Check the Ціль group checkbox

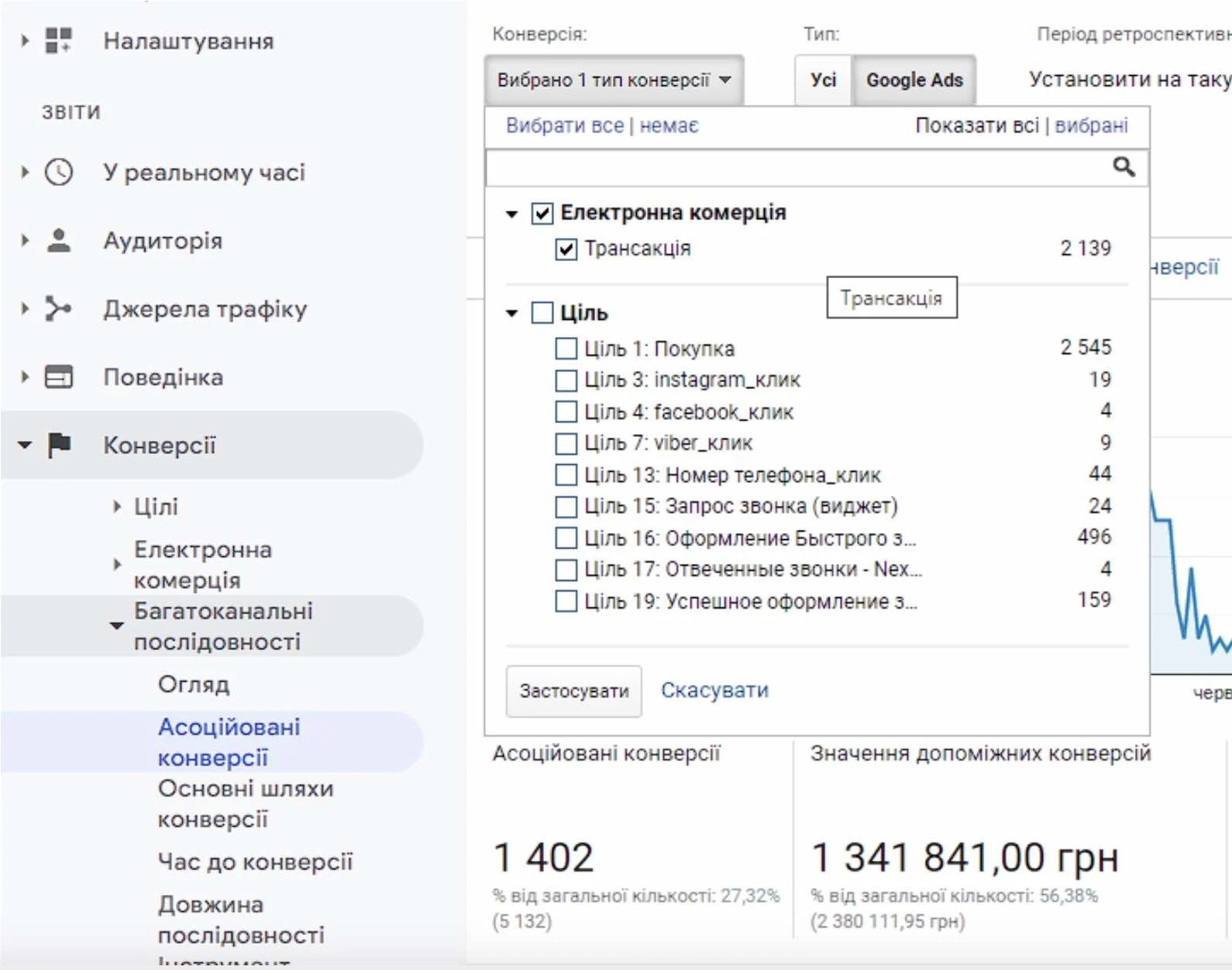(x=542, y=313)
